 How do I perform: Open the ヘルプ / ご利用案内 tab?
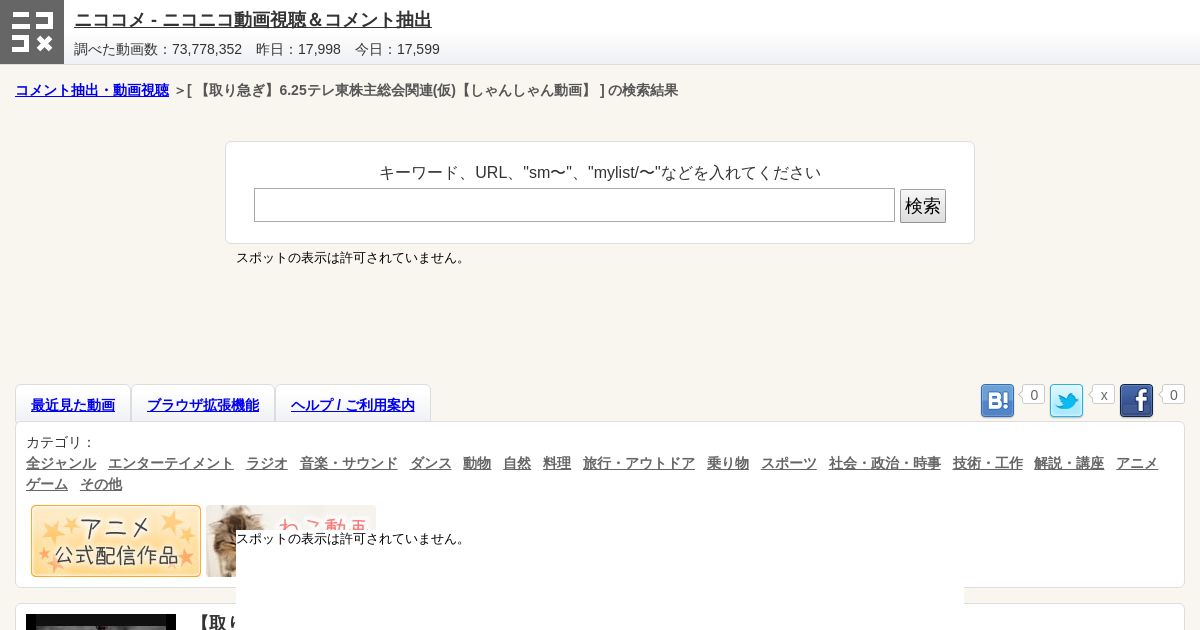coord(353,405)
